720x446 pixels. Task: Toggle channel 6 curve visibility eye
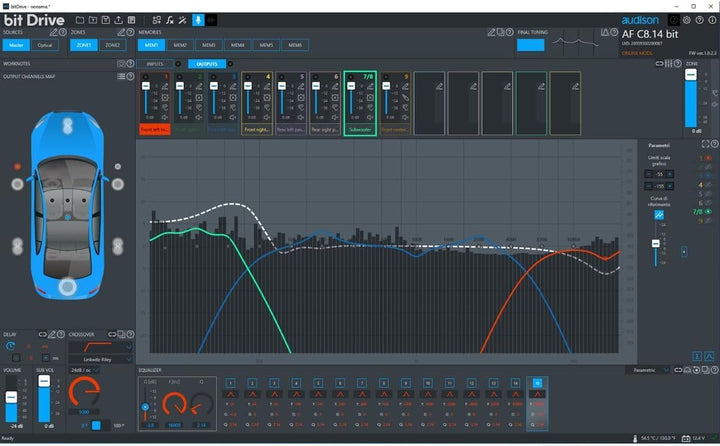pos(708,203)
